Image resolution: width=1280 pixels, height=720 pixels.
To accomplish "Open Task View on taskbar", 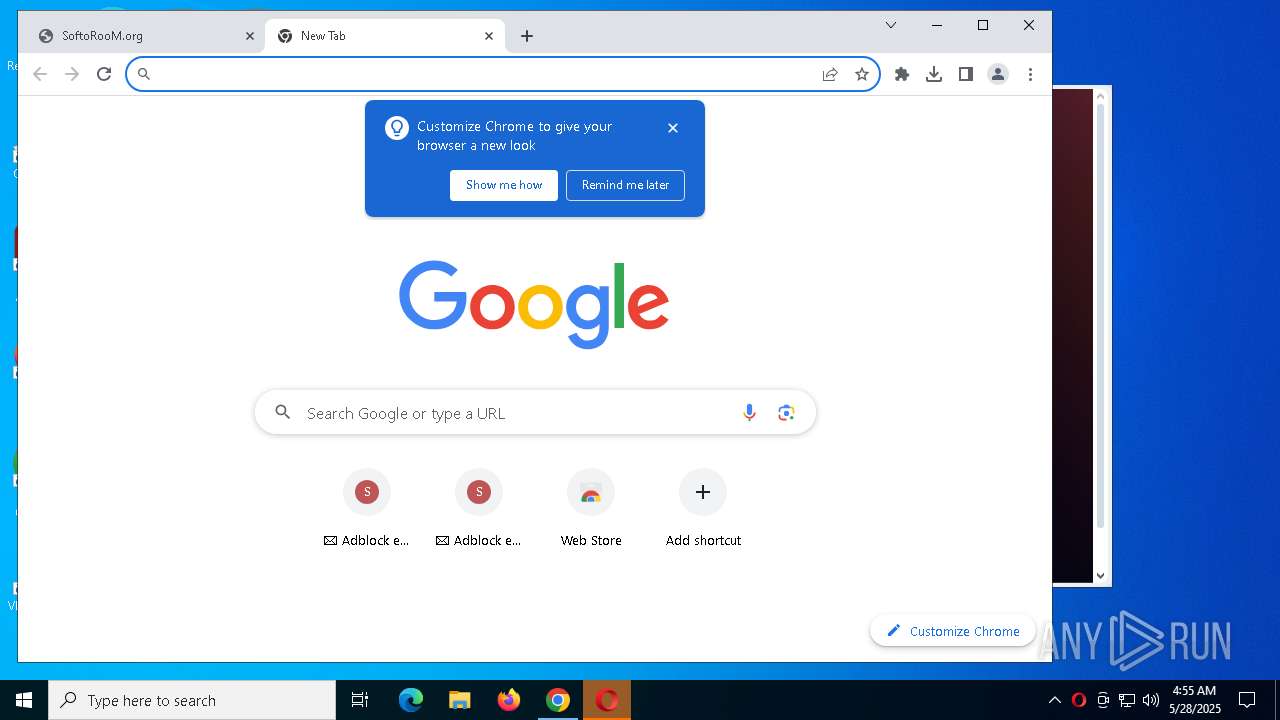I will [360, 700].
